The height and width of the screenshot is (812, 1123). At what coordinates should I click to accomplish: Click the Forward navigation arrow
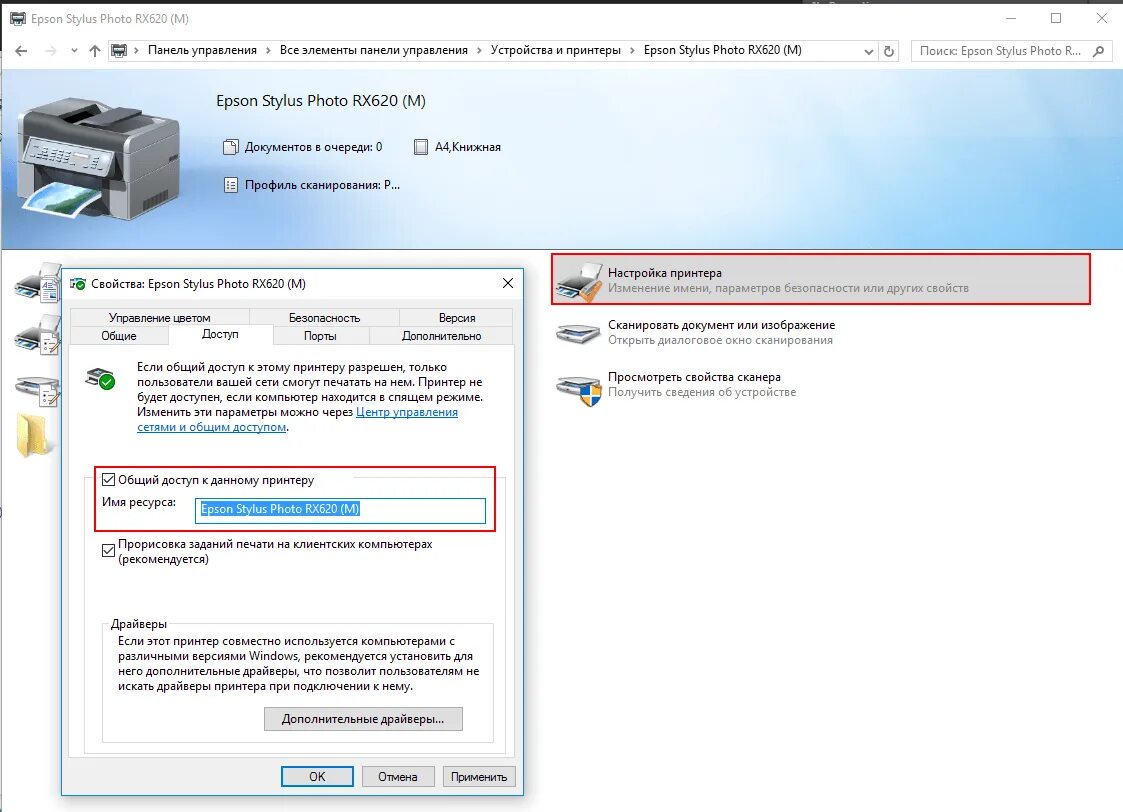(x=49, y=51)
